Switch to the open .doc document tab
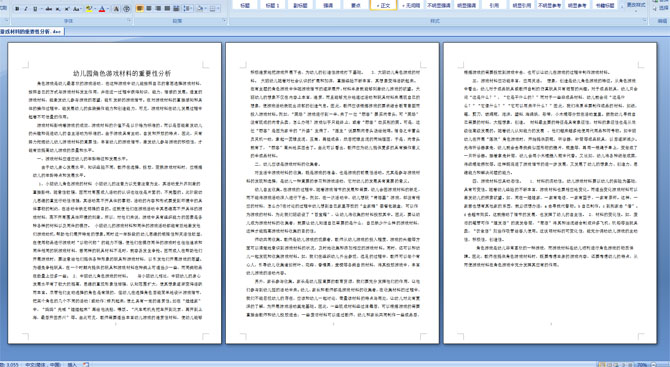 point(32,32)
